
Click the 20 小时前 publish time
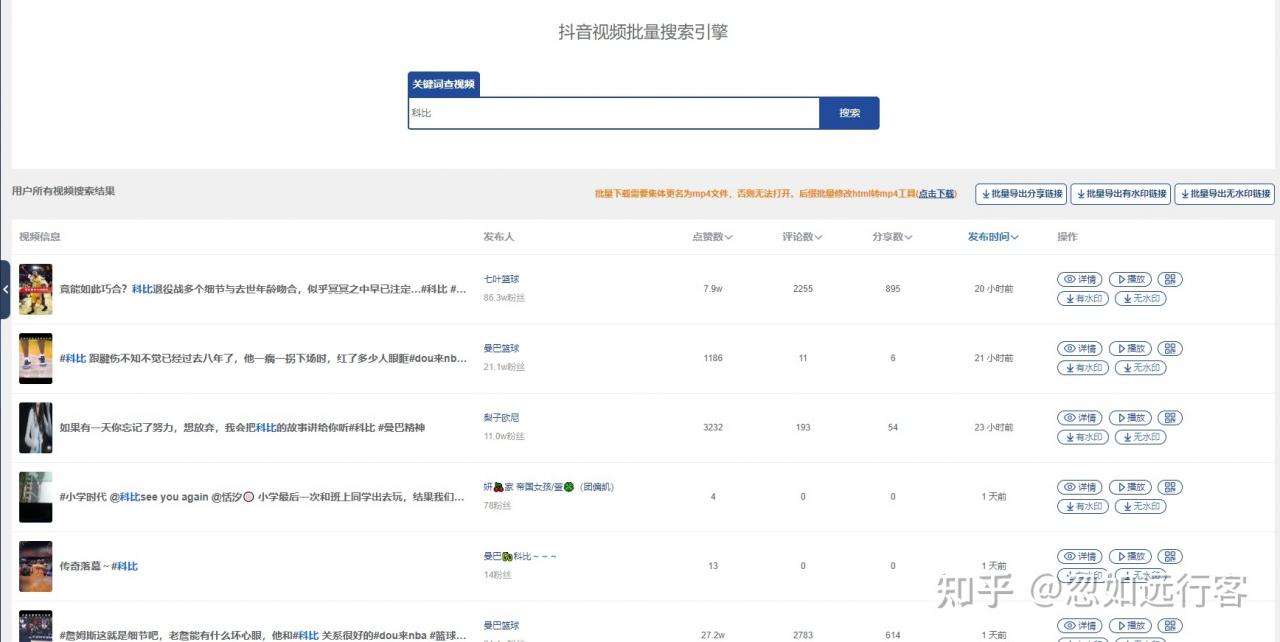993,289
